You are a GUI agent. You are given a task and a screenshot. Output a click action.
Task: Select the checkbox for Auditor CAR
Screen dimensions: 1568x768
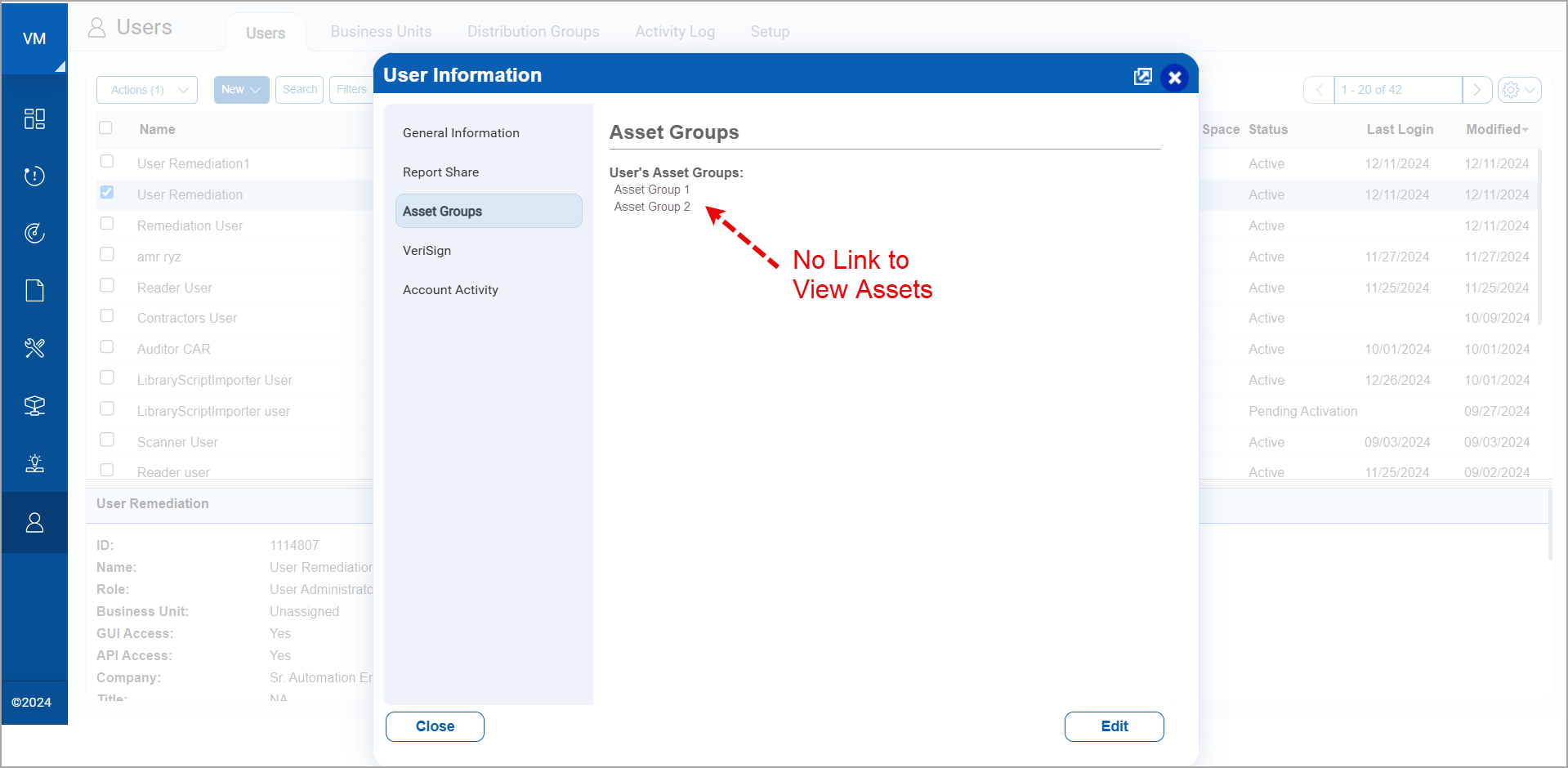[106, 346]
